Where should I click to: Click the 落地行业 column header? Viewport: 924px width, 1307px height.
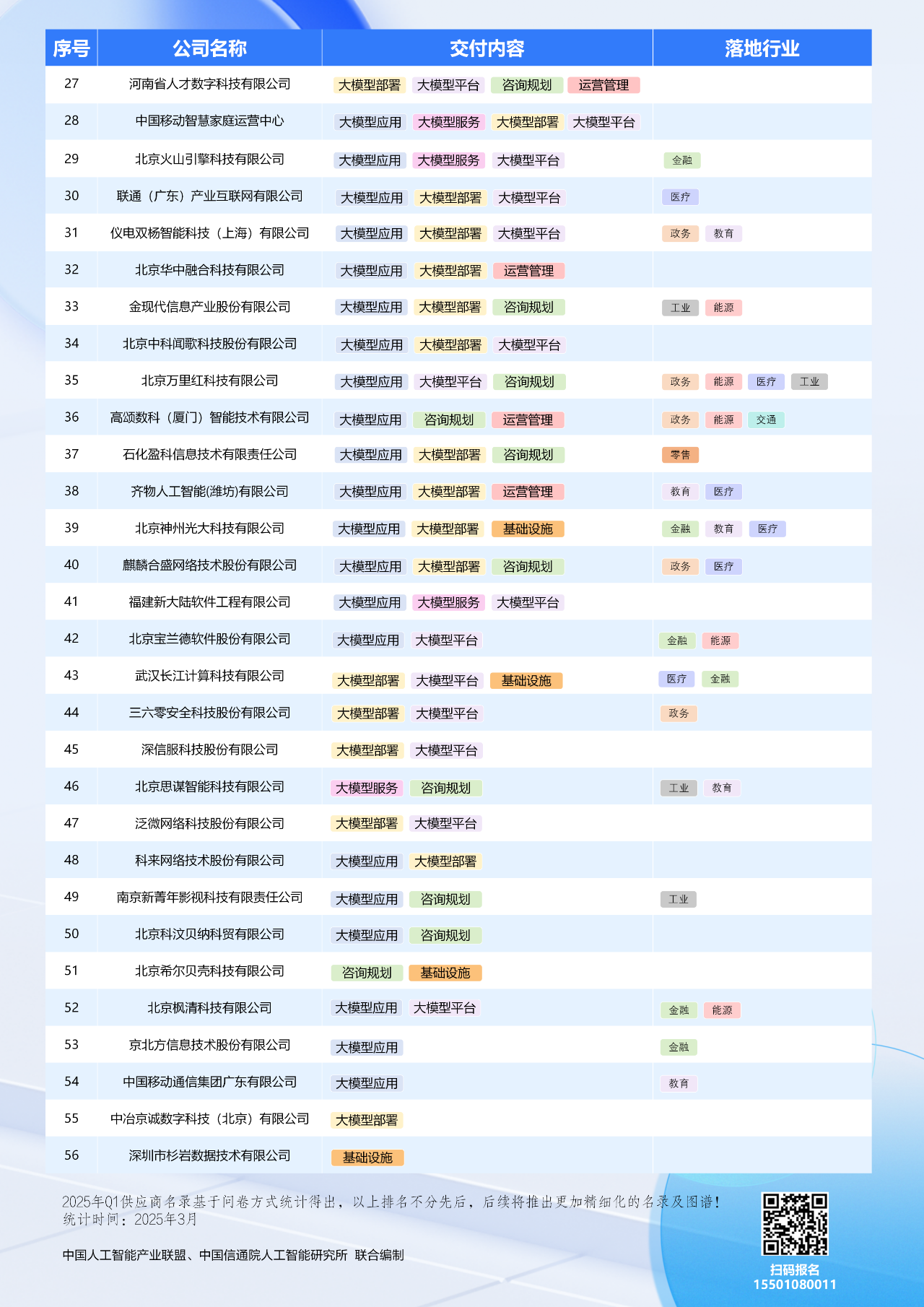coord(762,48)
